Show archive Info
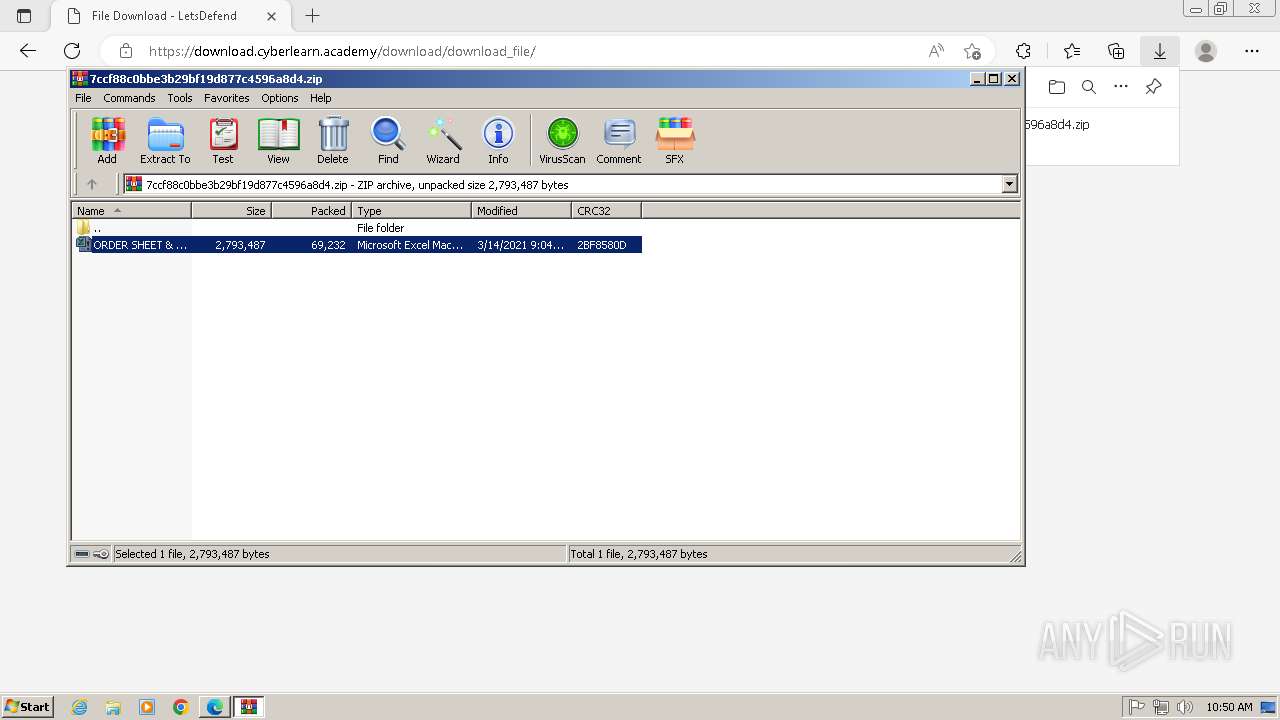Screen dimensions: 1280x720 coord(498,140)
